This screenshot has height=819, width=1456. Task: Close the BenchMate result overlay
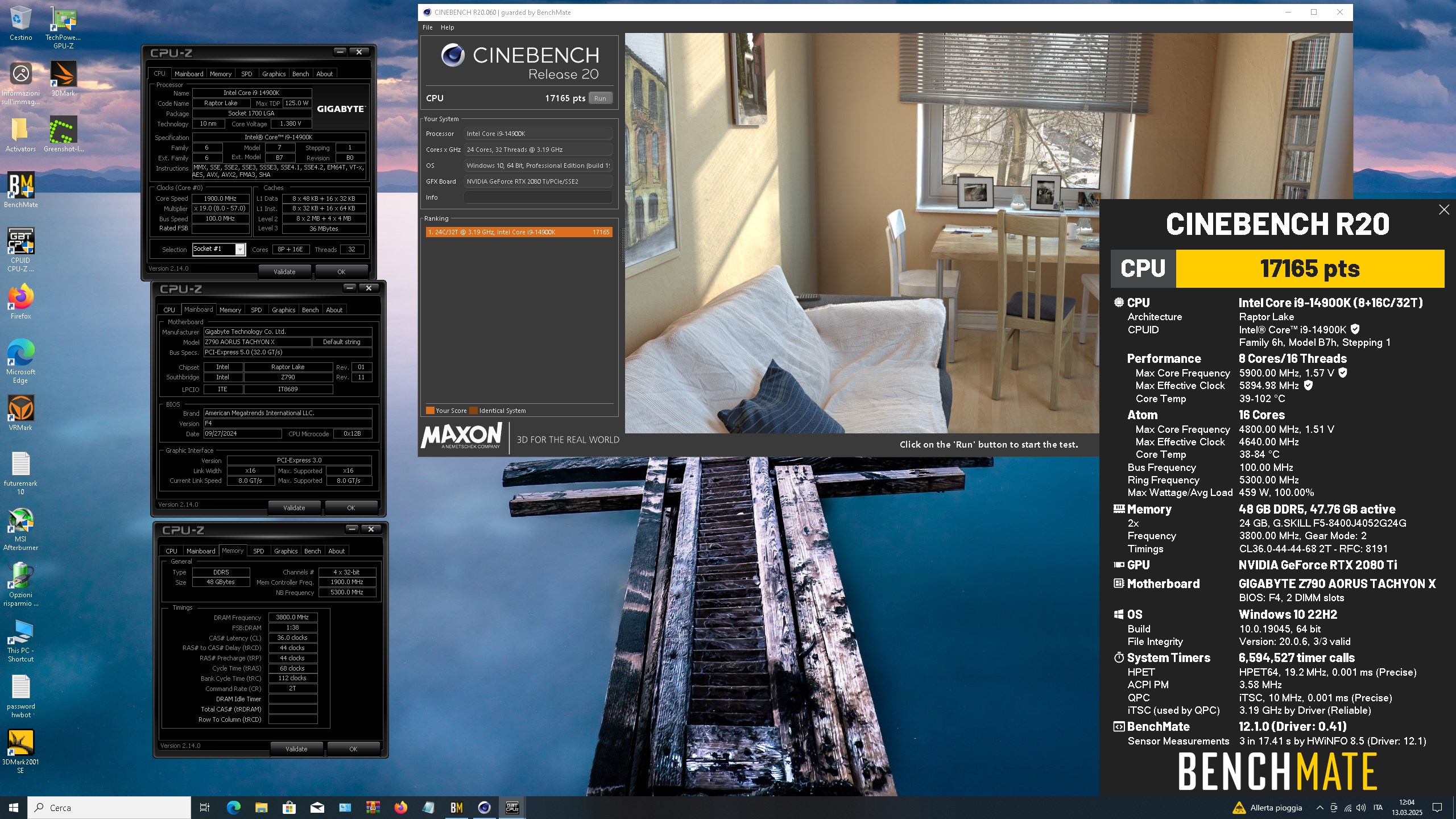[x=1444, y=210]
